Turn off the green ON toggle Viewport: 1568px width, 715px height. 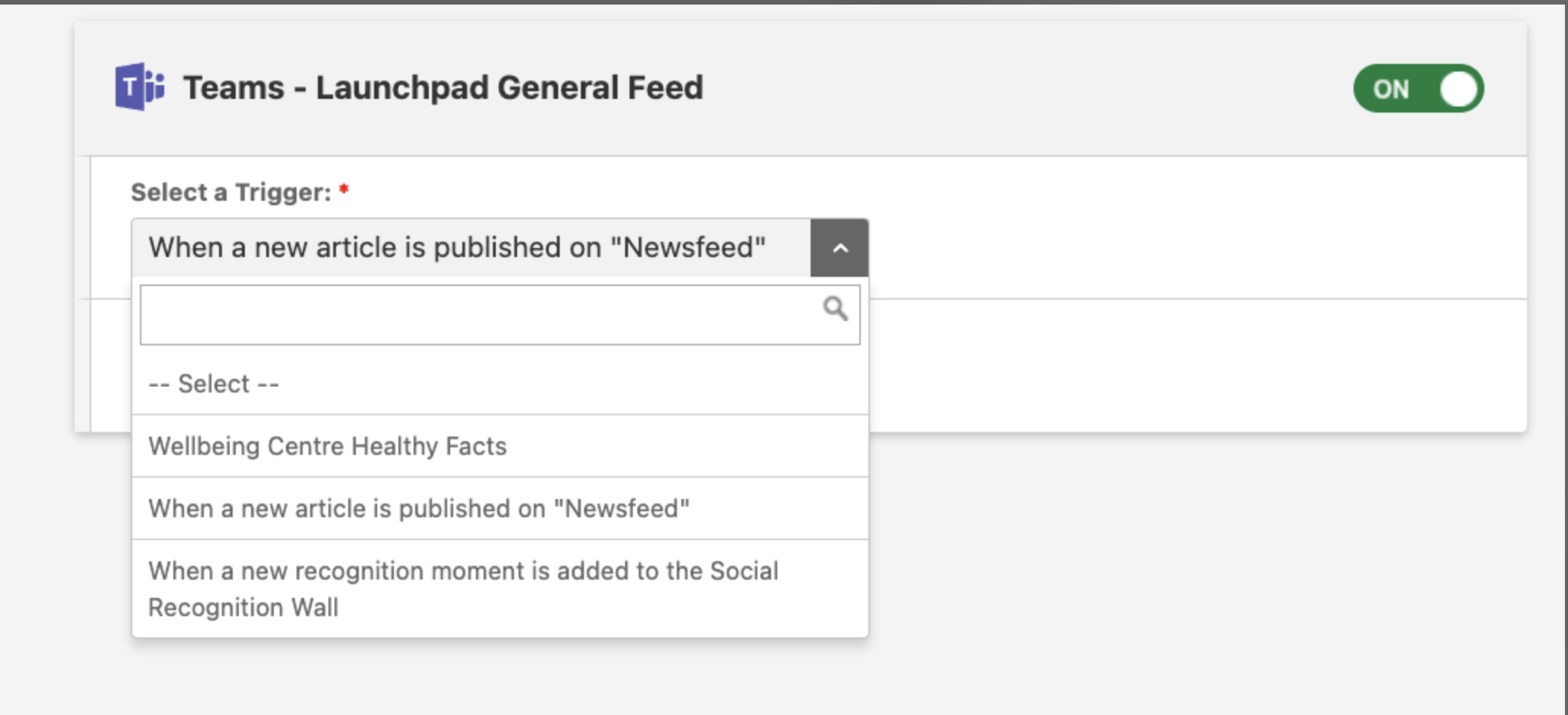click(1418, 88)
